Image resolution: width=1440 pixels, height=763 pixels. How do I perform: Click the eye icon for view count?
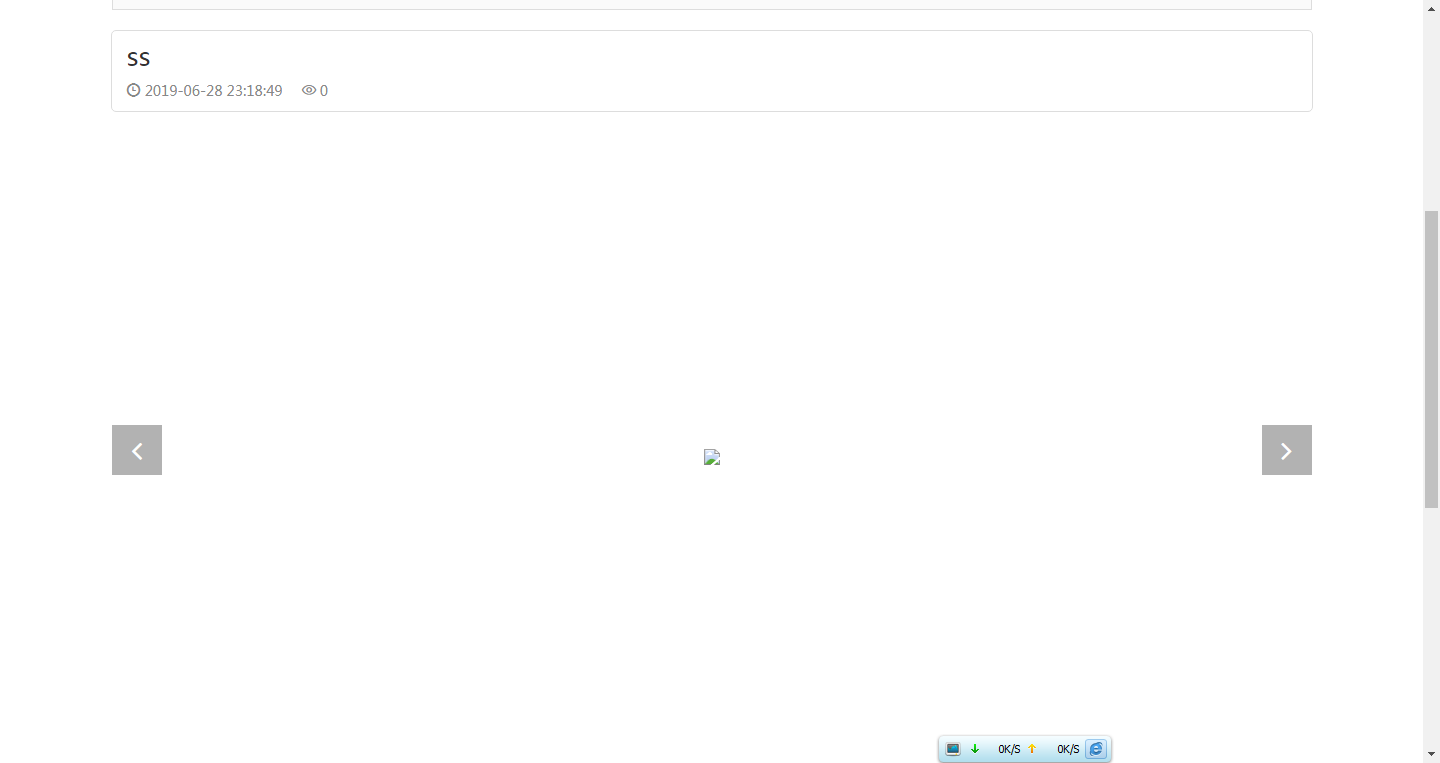[x=309, y=90]
